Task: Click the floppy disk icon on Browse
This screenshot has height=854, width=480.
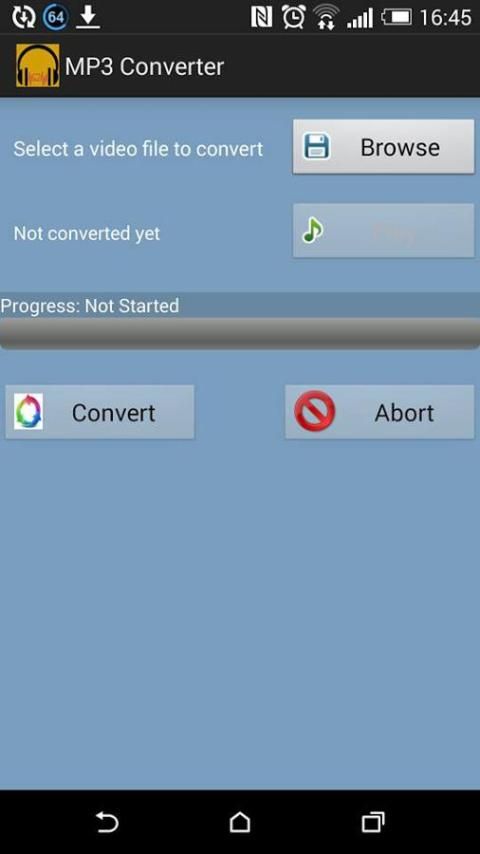Action: pos(317,147)
